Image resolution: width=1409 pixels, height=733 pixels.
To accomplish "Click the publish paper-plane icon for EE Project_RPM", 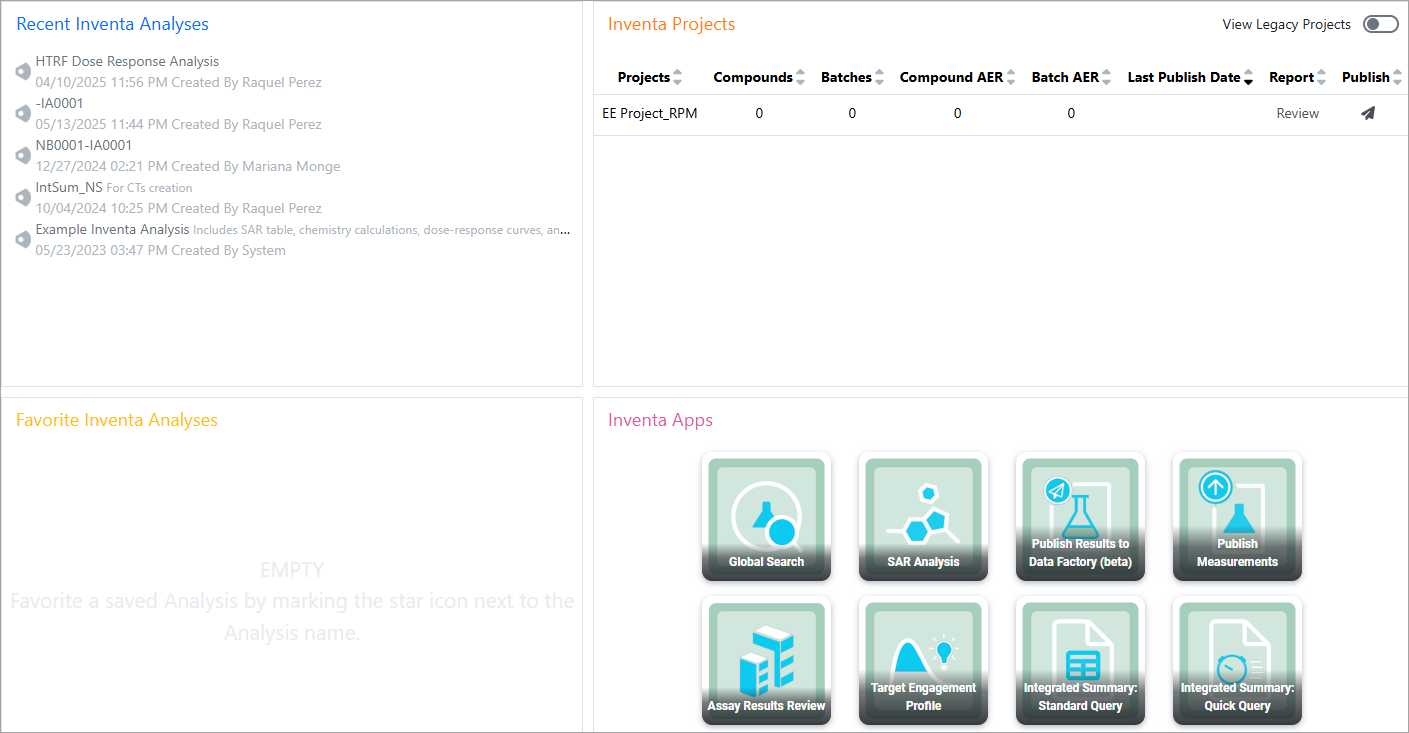I will click(1368, 113).
